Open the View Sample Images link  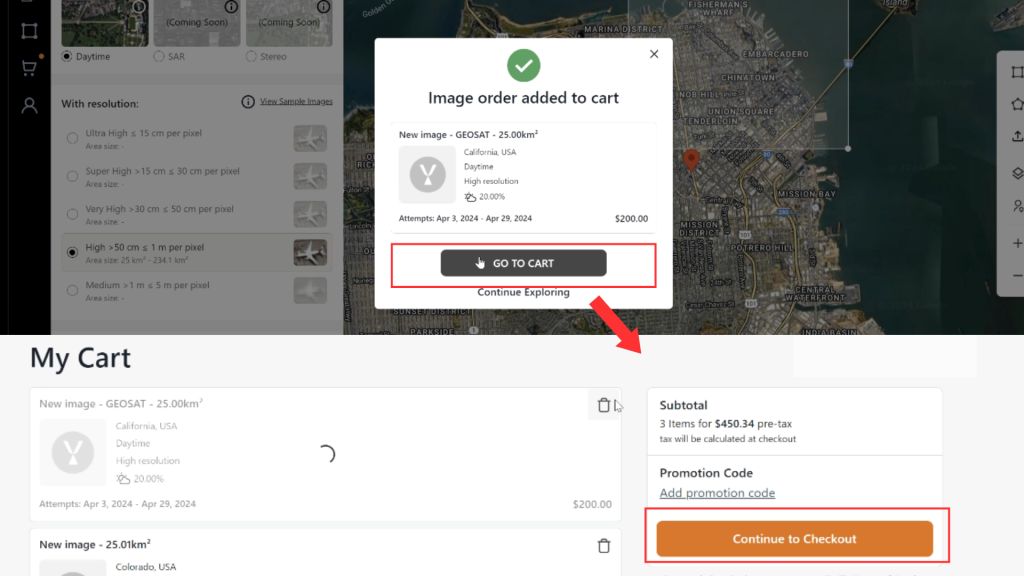296,101
